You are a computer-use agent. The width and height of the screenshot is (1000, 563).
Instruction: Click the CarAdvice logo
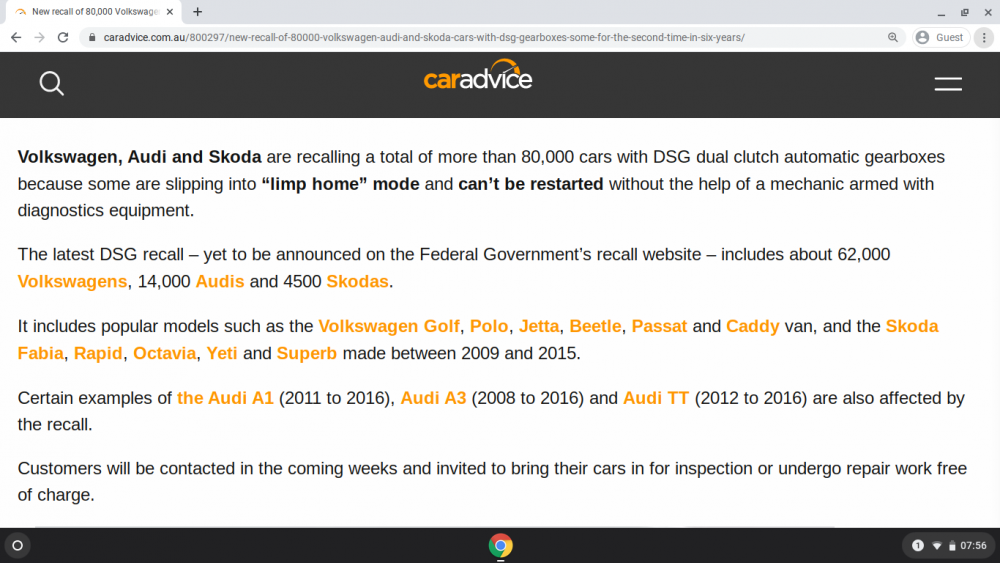coord(478,75)
